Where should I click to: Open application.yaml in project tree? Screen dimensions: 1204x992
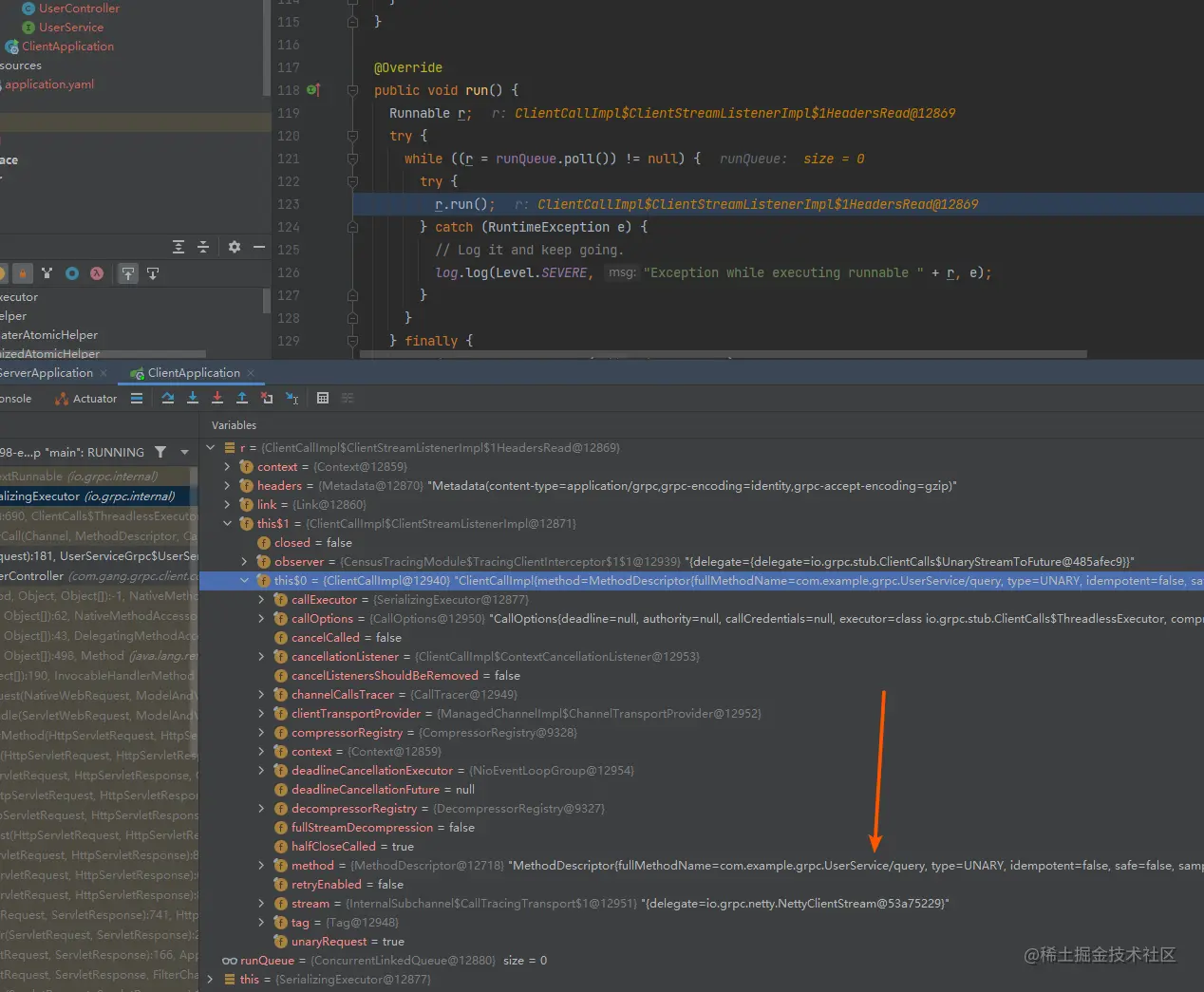click(47, 84)
